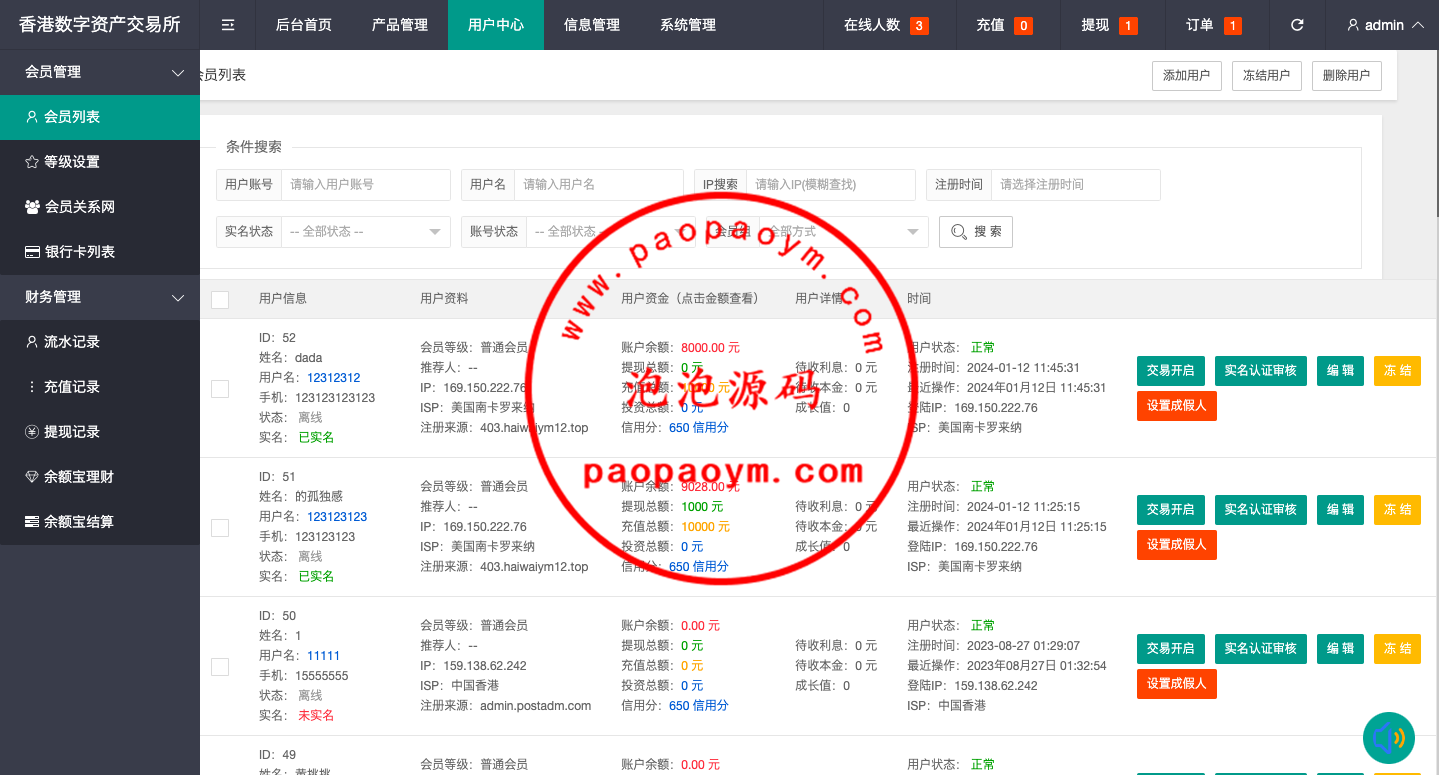Click registration source 403.haiwaiym12.top for ID 51

534,567
